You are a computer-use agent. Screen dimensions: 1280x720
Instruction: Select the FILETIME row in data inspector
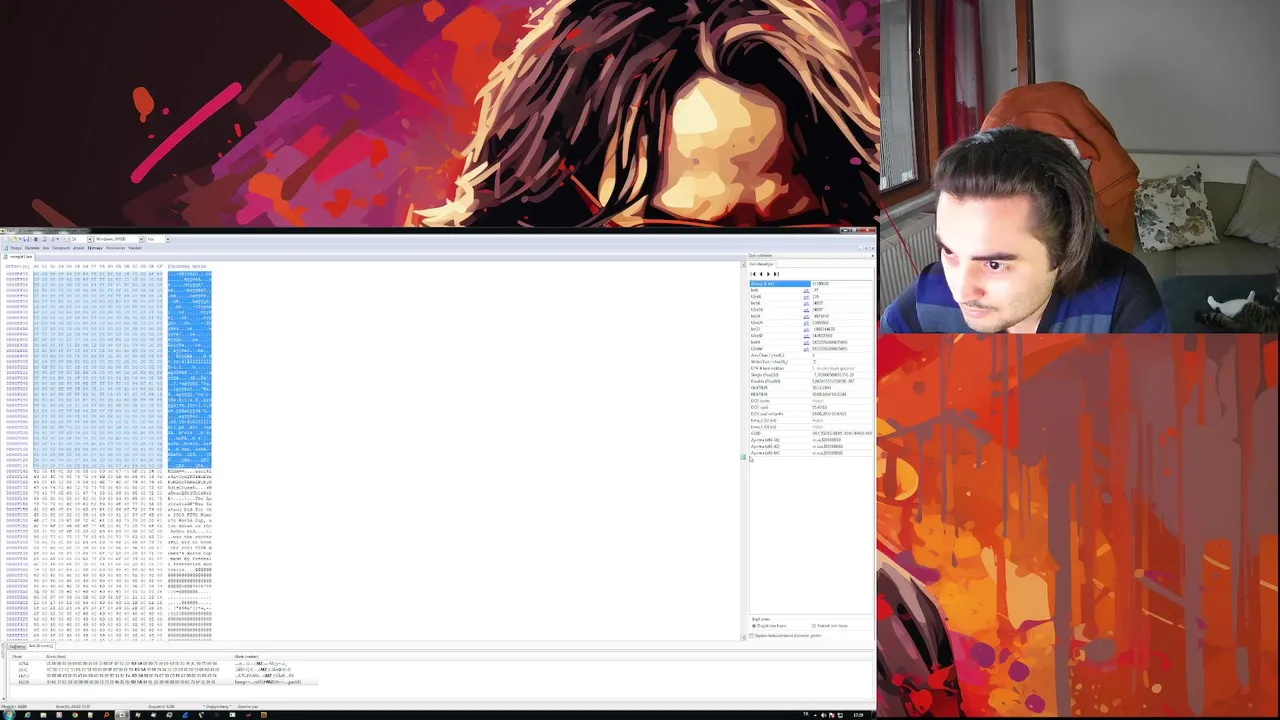810,394
